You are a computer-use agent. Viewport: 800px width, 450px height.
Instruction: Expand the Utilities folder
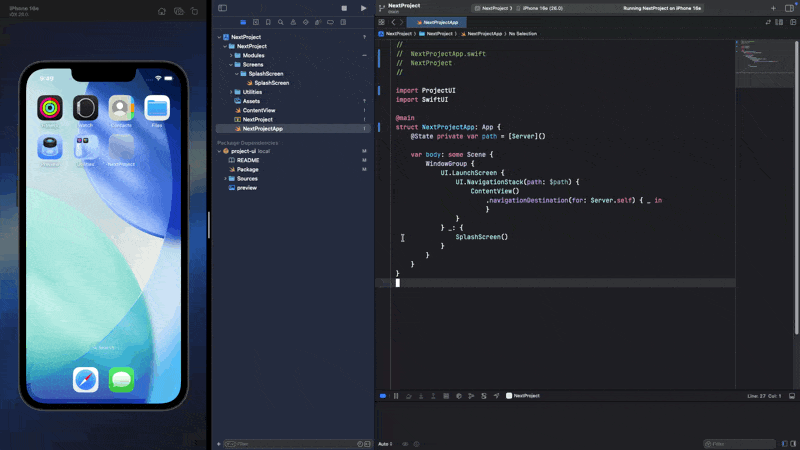tap(229, 92)
